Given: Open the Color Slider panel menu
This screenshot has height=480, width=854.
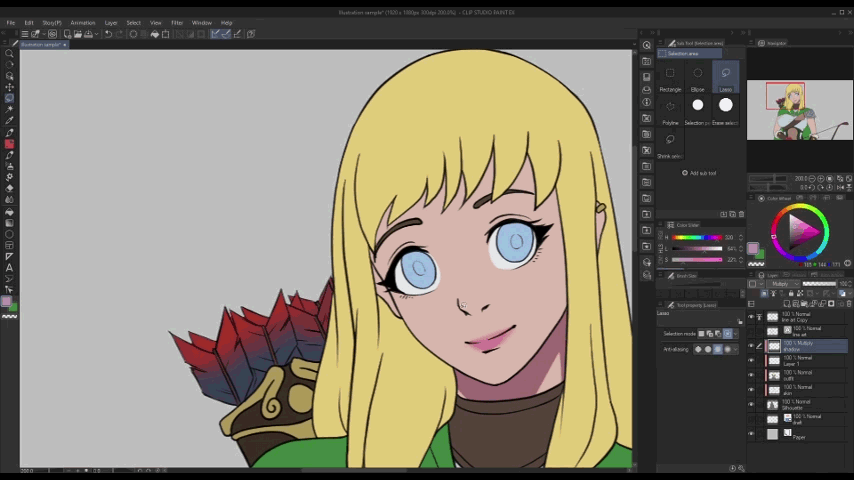Looking at the screenshot, I should point(660,224).
